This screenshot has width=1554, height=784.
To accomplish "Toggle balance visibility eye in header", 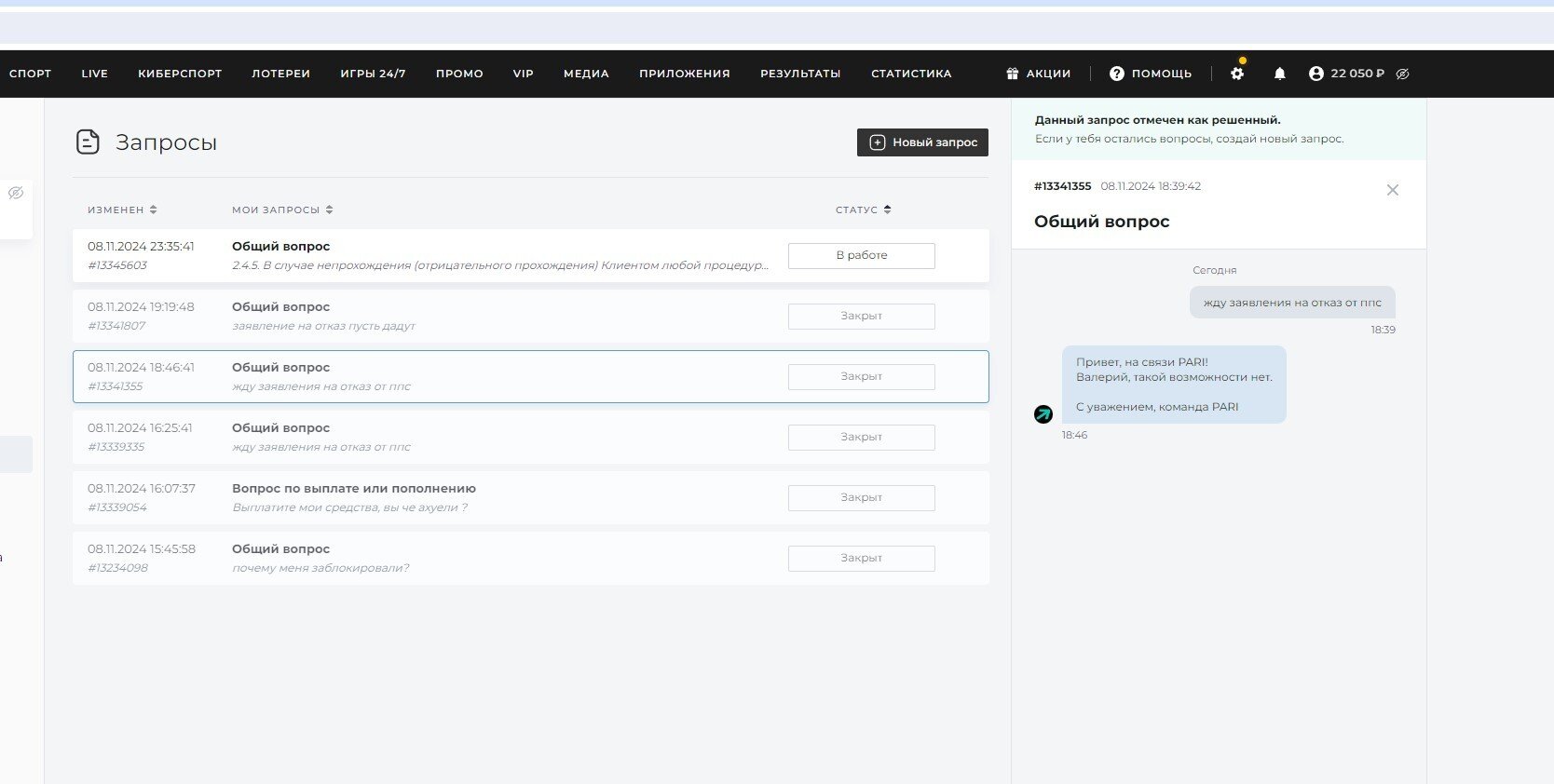I will point(1402,74).
